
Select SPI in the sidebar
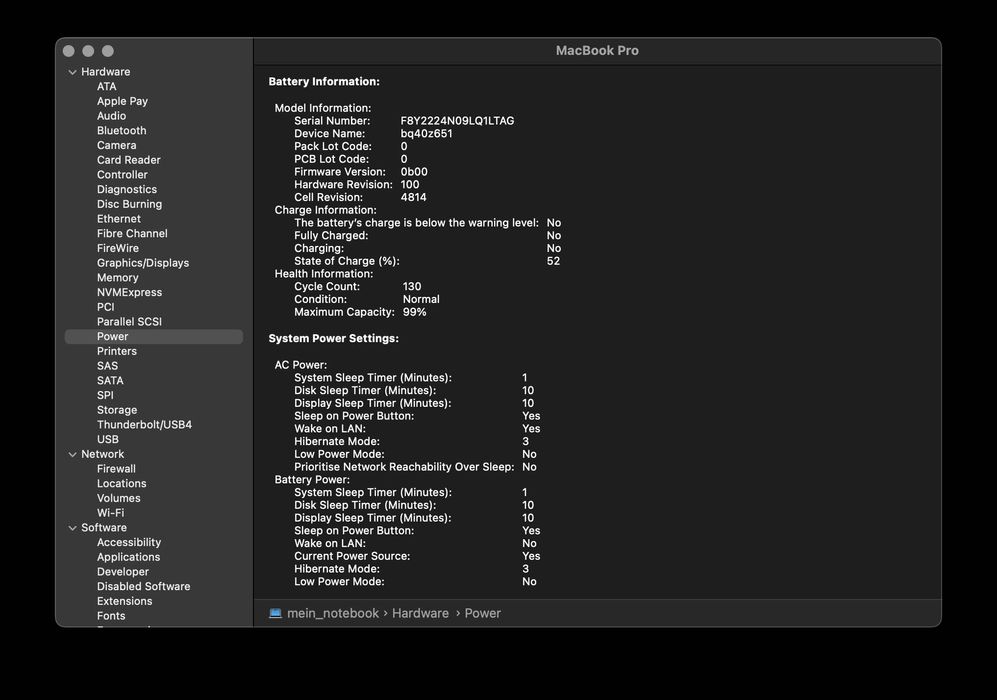pyautogui.click(x=105, y=395)
